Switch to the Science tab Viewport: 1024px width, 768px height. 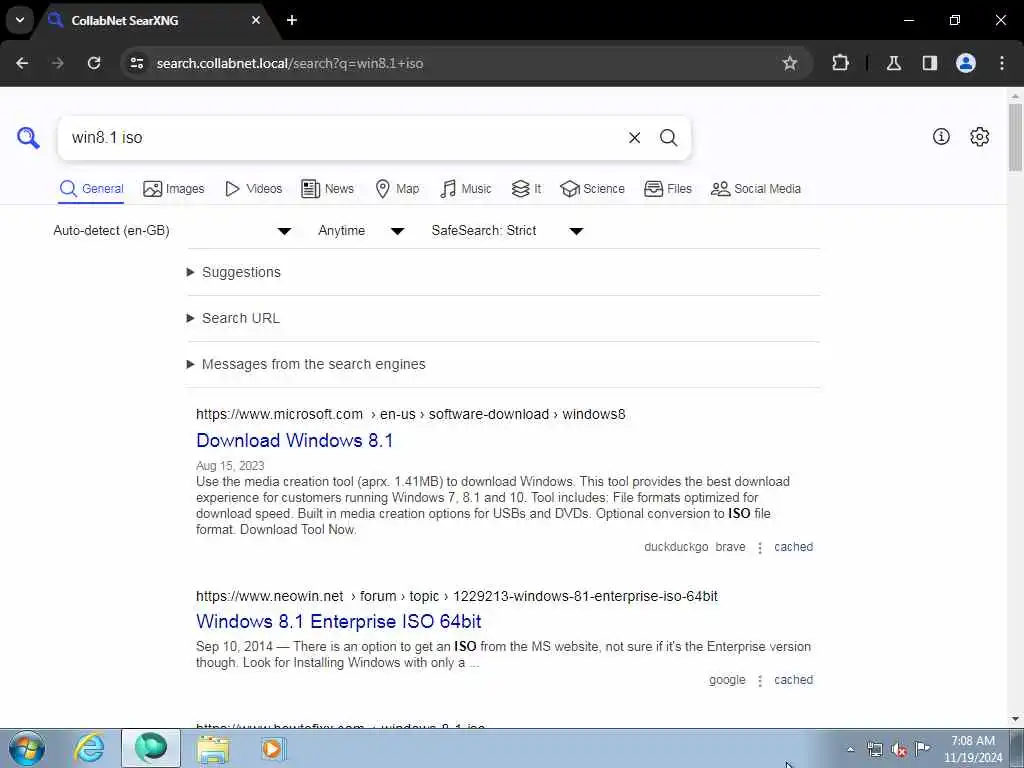pyautogui.click(x=592, y=189)
